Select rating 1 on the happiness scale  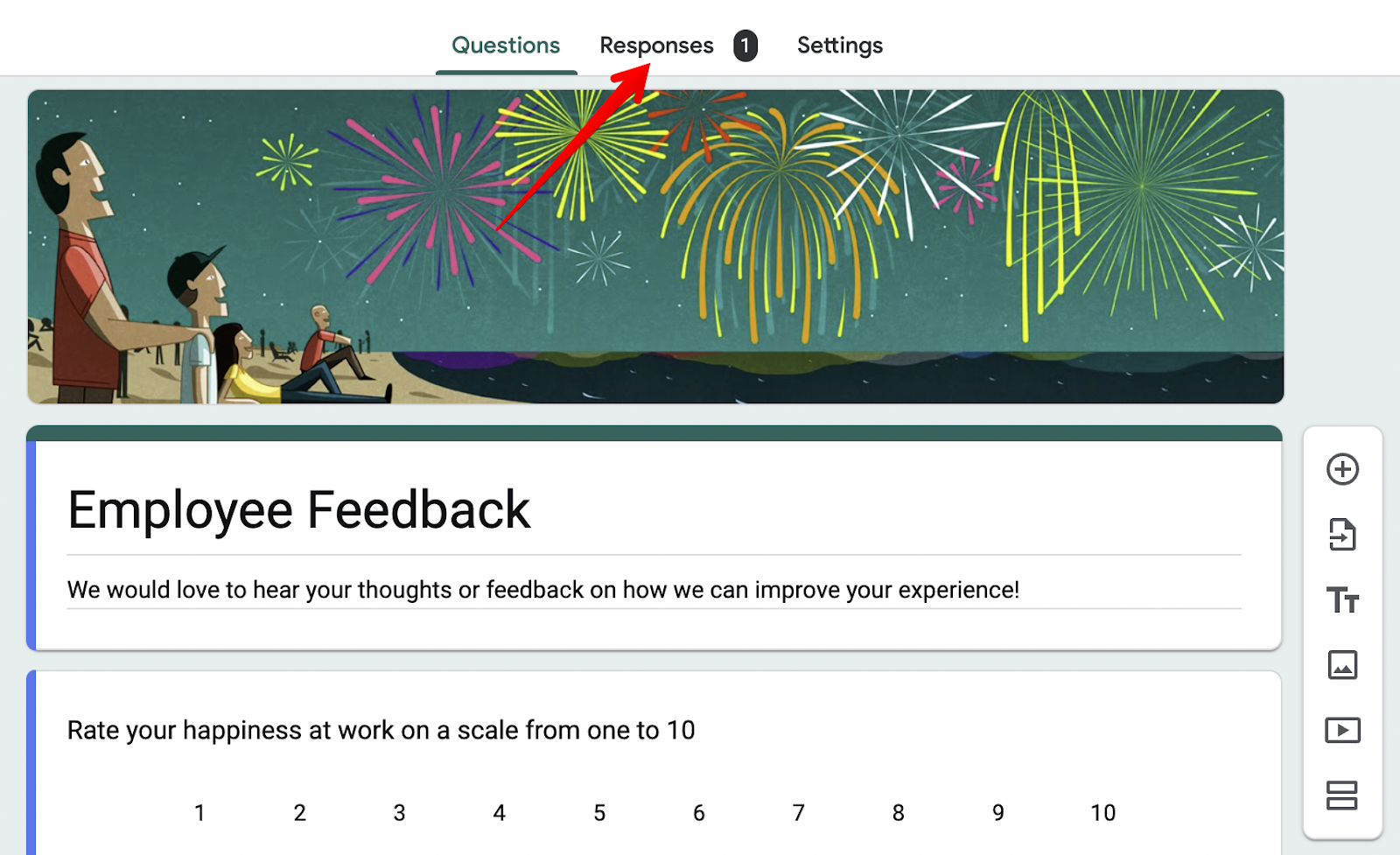pyautogui.click(x=199, y=812)
